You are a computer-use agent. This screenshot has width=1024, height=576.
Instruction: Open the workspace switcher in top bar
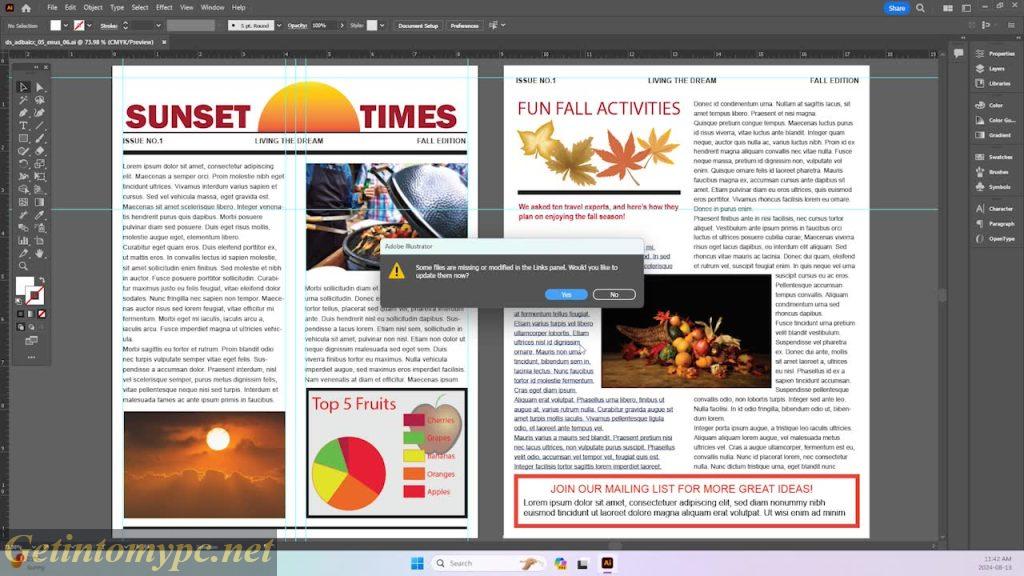(x=947, y=8)
